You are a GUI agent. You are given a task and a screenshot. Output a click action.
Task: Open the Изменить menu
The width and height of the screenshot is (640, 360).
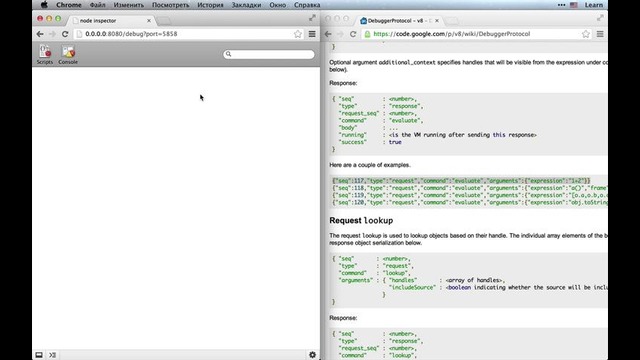(x=129, y=5)
